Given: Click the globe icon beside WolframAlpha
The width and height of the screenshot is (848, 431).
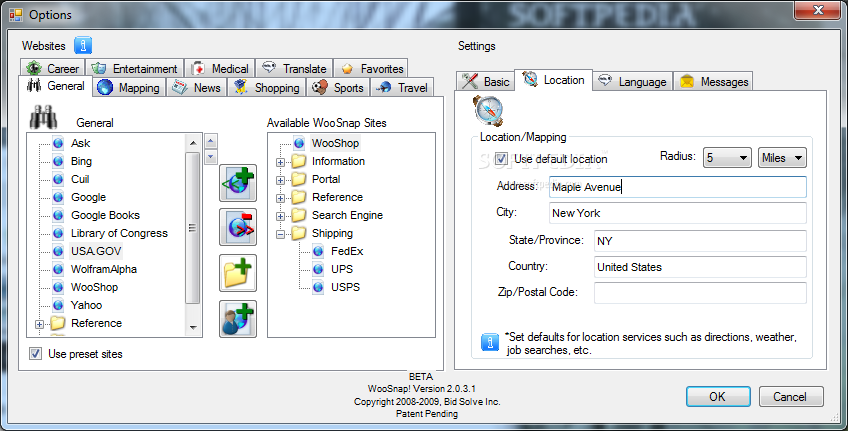Looking at the screenshot, I should (x=58, y=269).
